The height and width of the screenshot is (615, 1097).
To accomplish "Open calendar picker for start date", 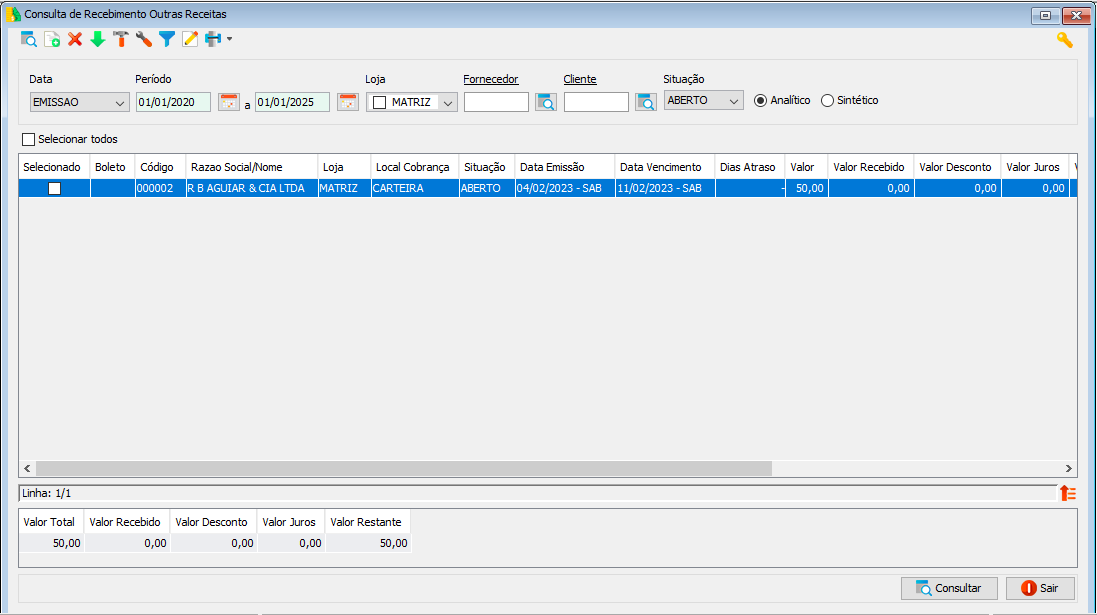I will click(x=229, y=102).
